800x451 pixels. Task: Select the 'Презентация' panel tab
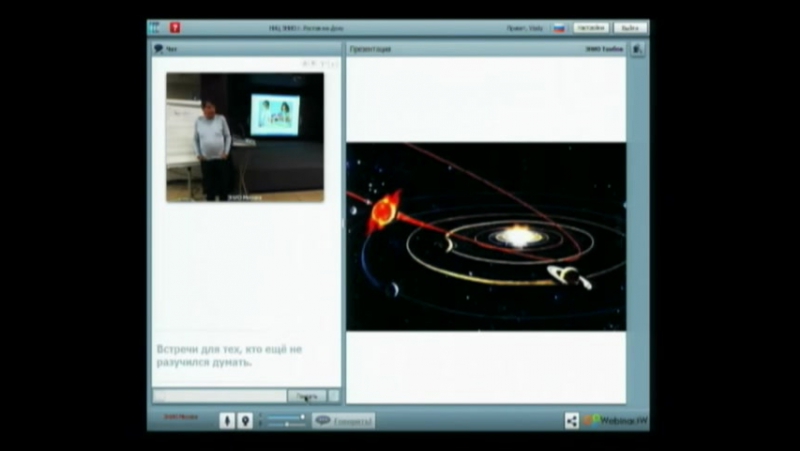tap(370, 48)
